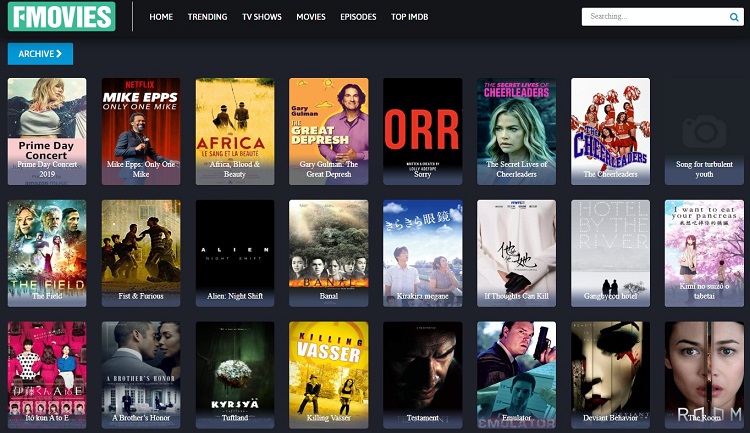The height and width of the screenshot is (433, 750).
Task: Open the Tuftland movie poster
Action: (x=235, y=375)
